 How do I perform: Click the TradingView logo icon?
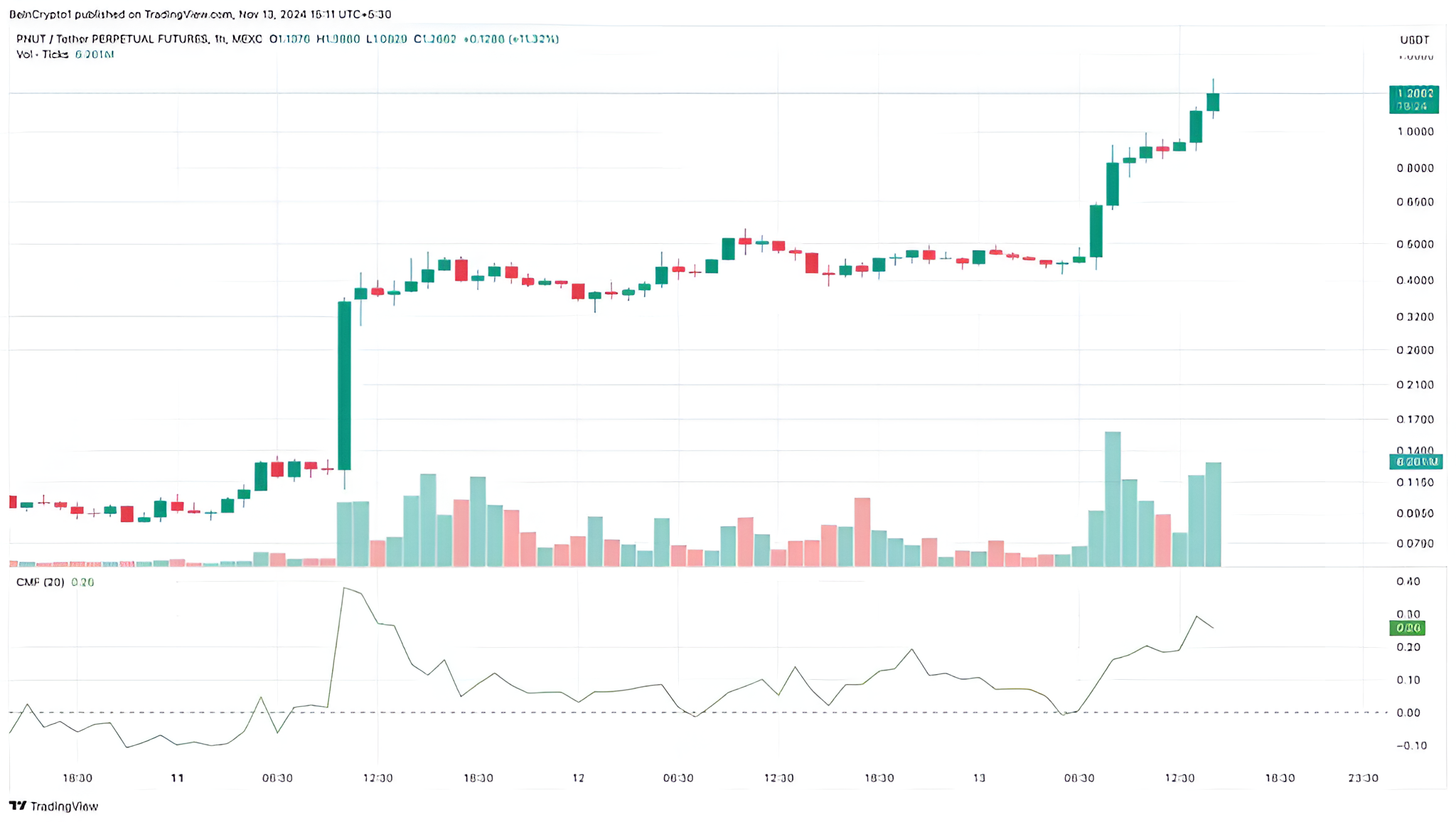(x=18, y=806)
